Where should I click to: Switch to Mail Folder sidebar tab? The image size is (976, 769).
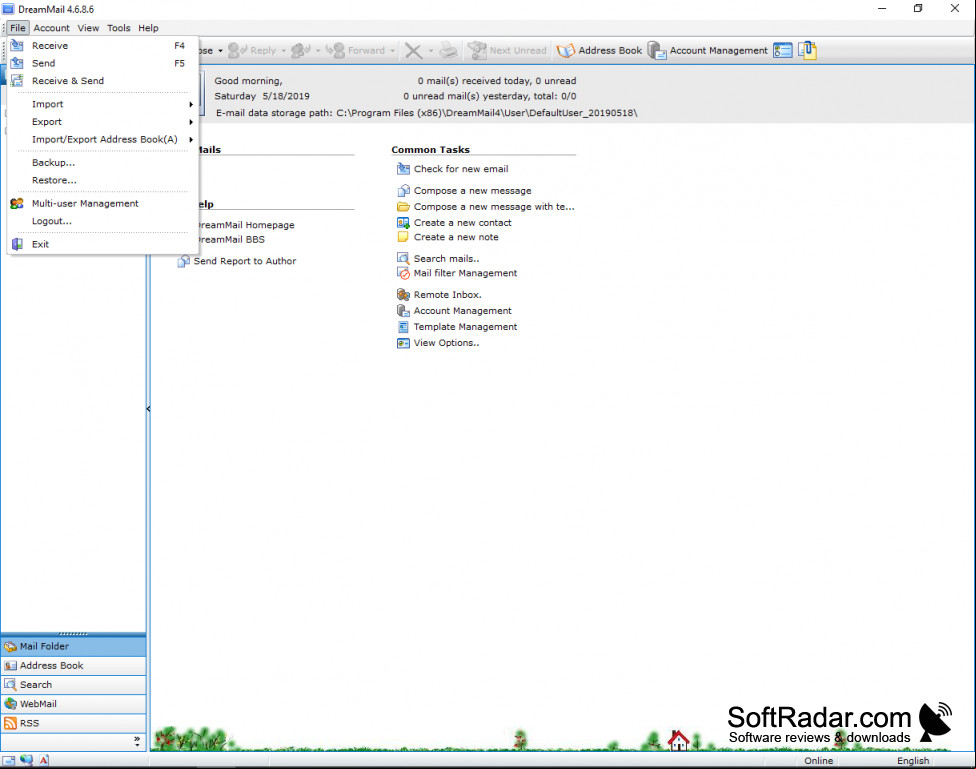(x=73, y=646)
